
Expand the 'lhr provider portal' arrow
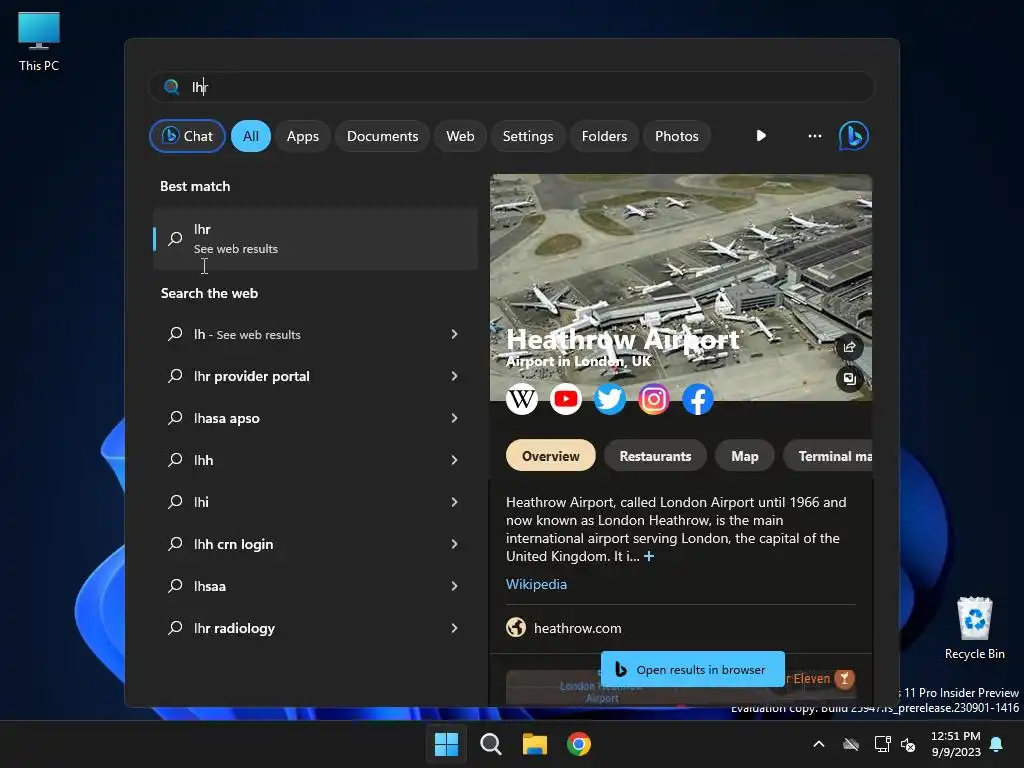pyautogui.click(x=455, y=376)
